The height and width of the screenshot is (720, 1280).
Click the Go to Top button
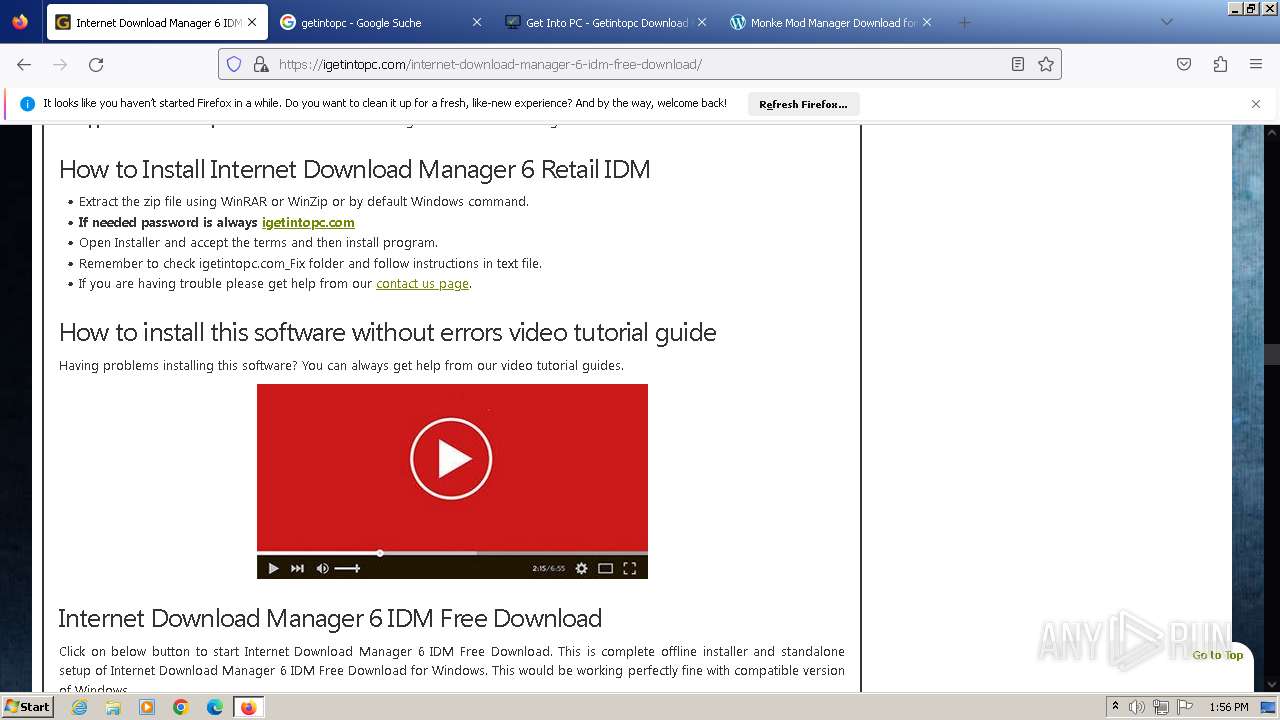pyautogui.click(x=1217, y=655)
